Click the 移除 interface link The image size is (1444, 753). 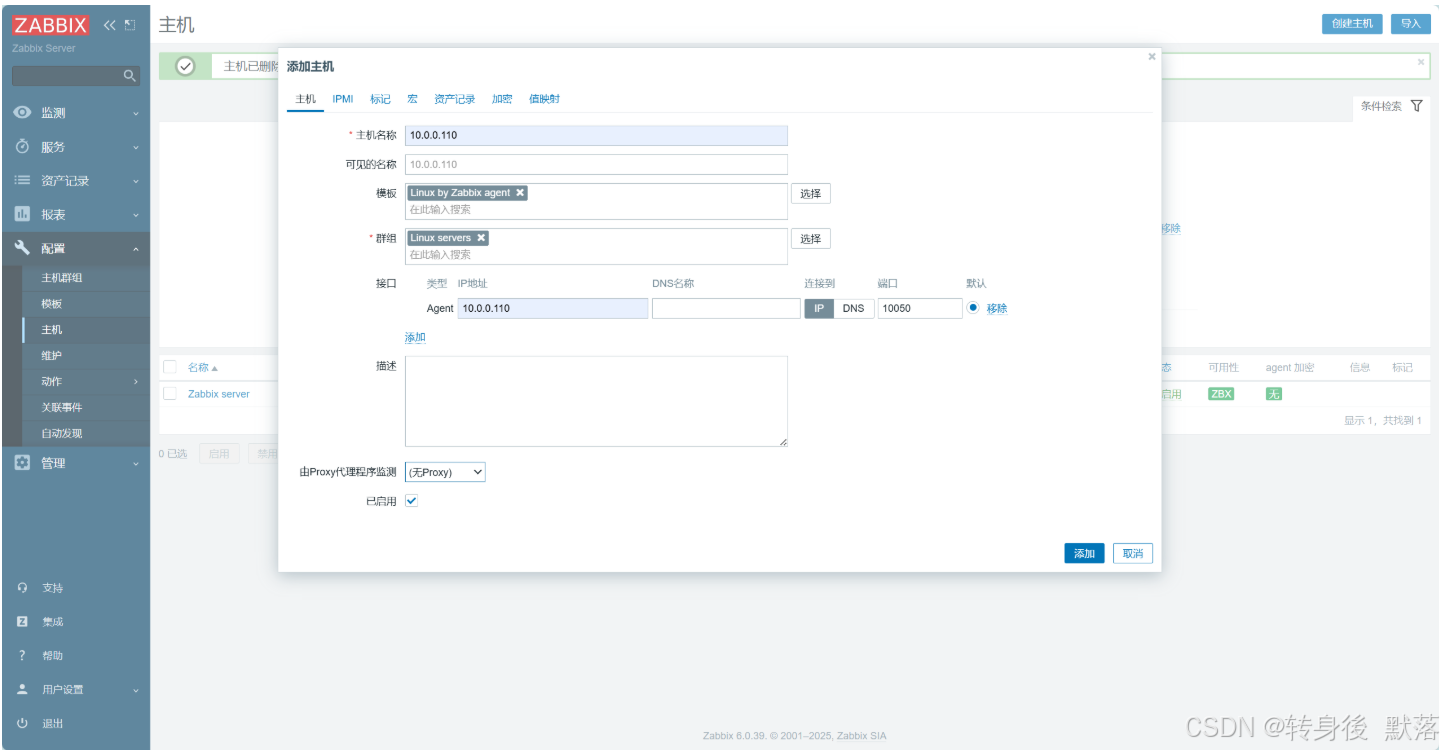[x=997, y=308]
